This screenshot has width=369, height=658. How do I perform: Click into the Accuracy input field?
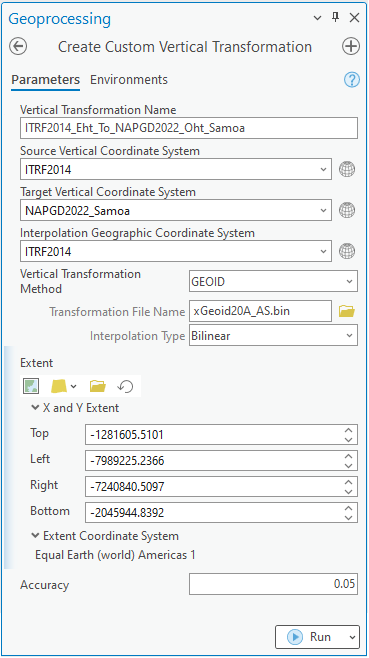273,584
